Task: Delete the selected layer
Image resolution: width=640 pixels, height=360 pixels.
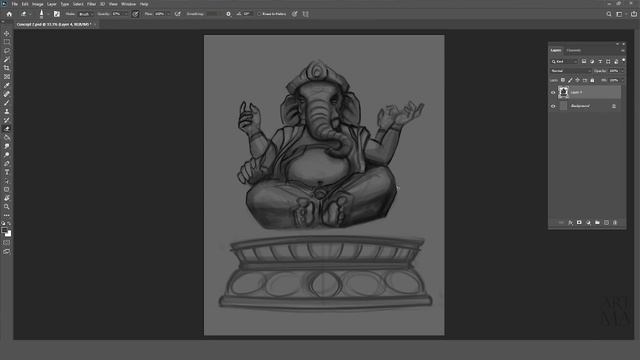Action: pyautogui.click(x=615, y=222)
